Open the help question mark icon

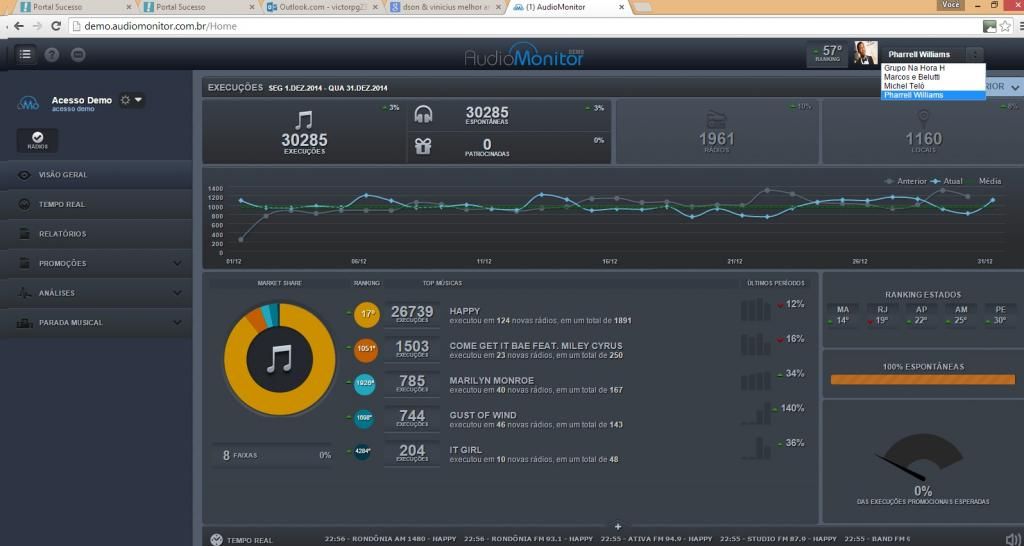(x=52, y=55)
